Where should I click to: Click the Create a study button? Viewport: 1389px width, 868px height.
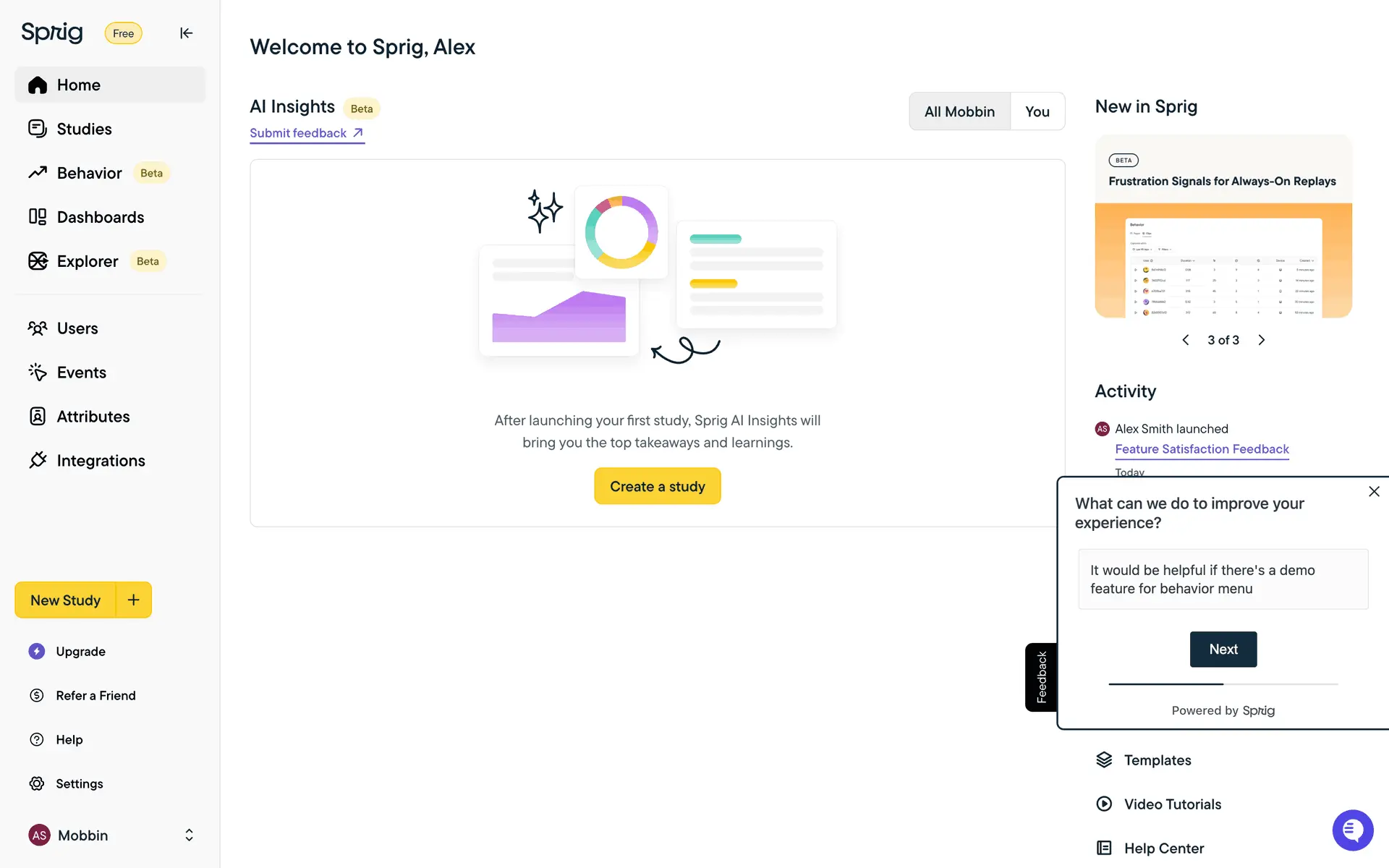[657, 486]
